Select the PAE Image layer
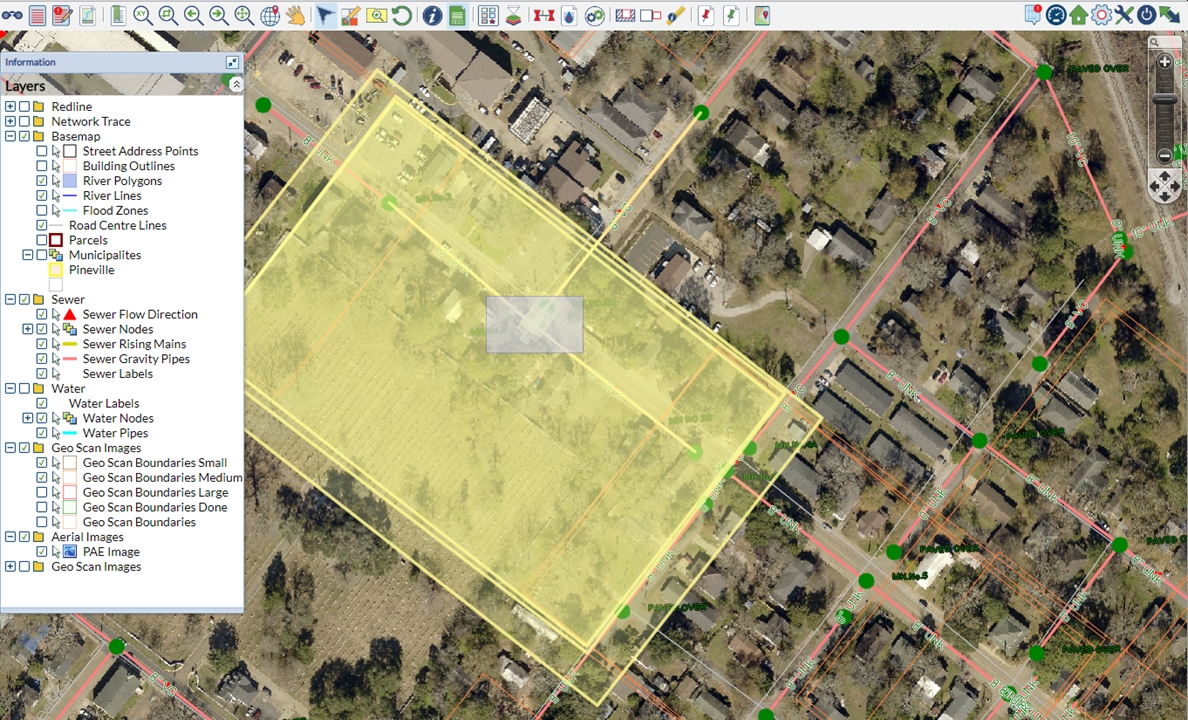The height and width of the screenshot is (720, 1188). [111, 552]
